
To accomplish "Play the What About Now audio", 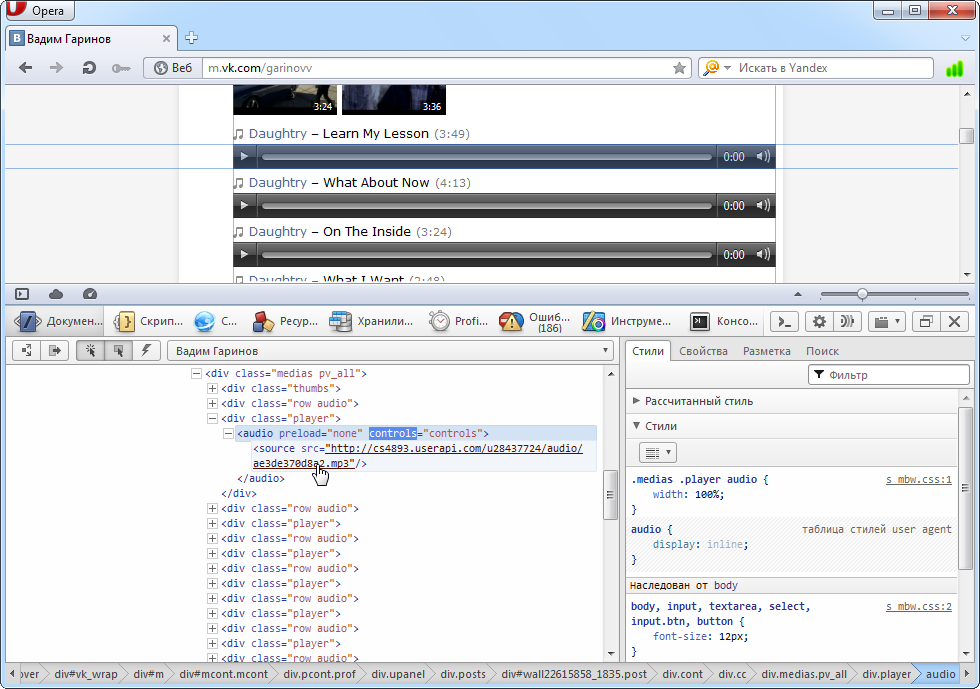I will (244, 205).
